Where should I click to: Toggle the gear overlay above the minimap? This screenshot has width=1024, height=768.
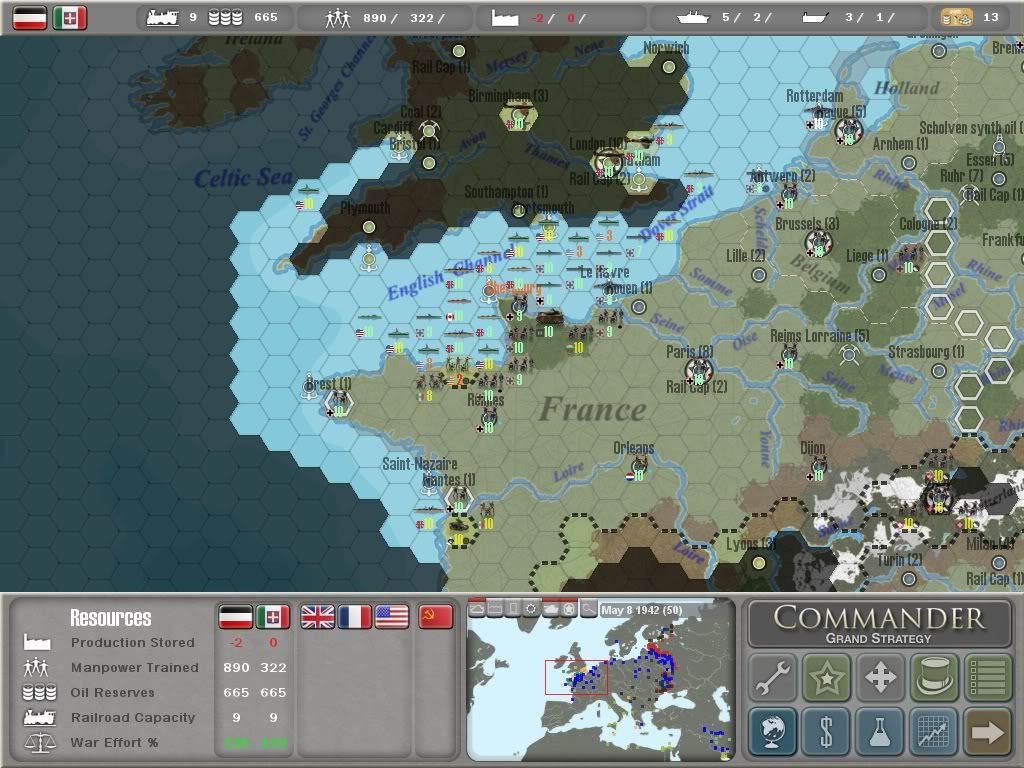tap(532, 609)
